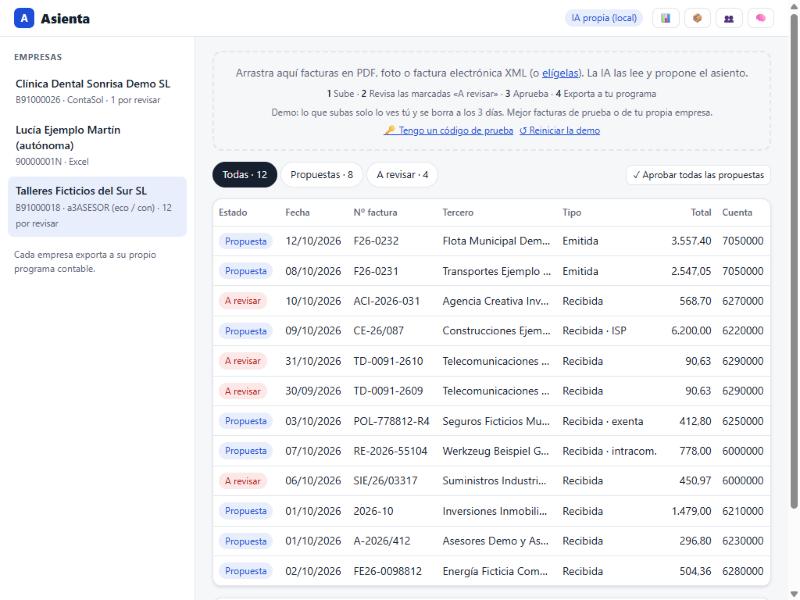Open the Tengo un código de prueba link

[449, 130]
